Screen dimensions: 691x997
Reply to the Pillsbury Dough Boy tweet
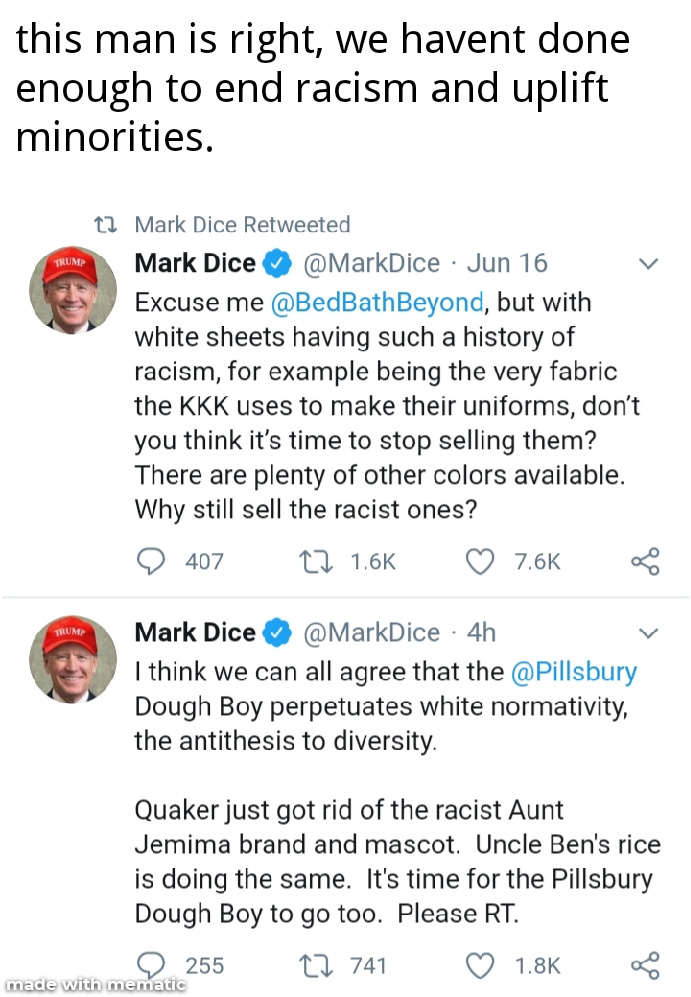(x=150, y=966)
